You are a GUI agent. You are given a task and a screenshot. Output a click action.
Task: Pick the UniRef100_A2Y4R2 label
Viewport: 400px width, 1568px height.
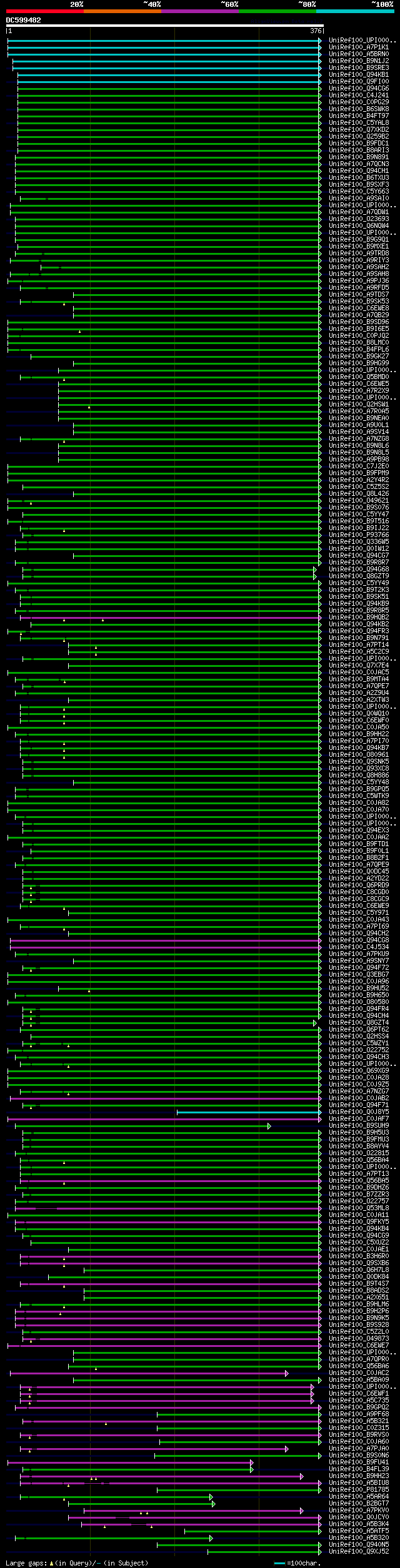tap(359, 480)
